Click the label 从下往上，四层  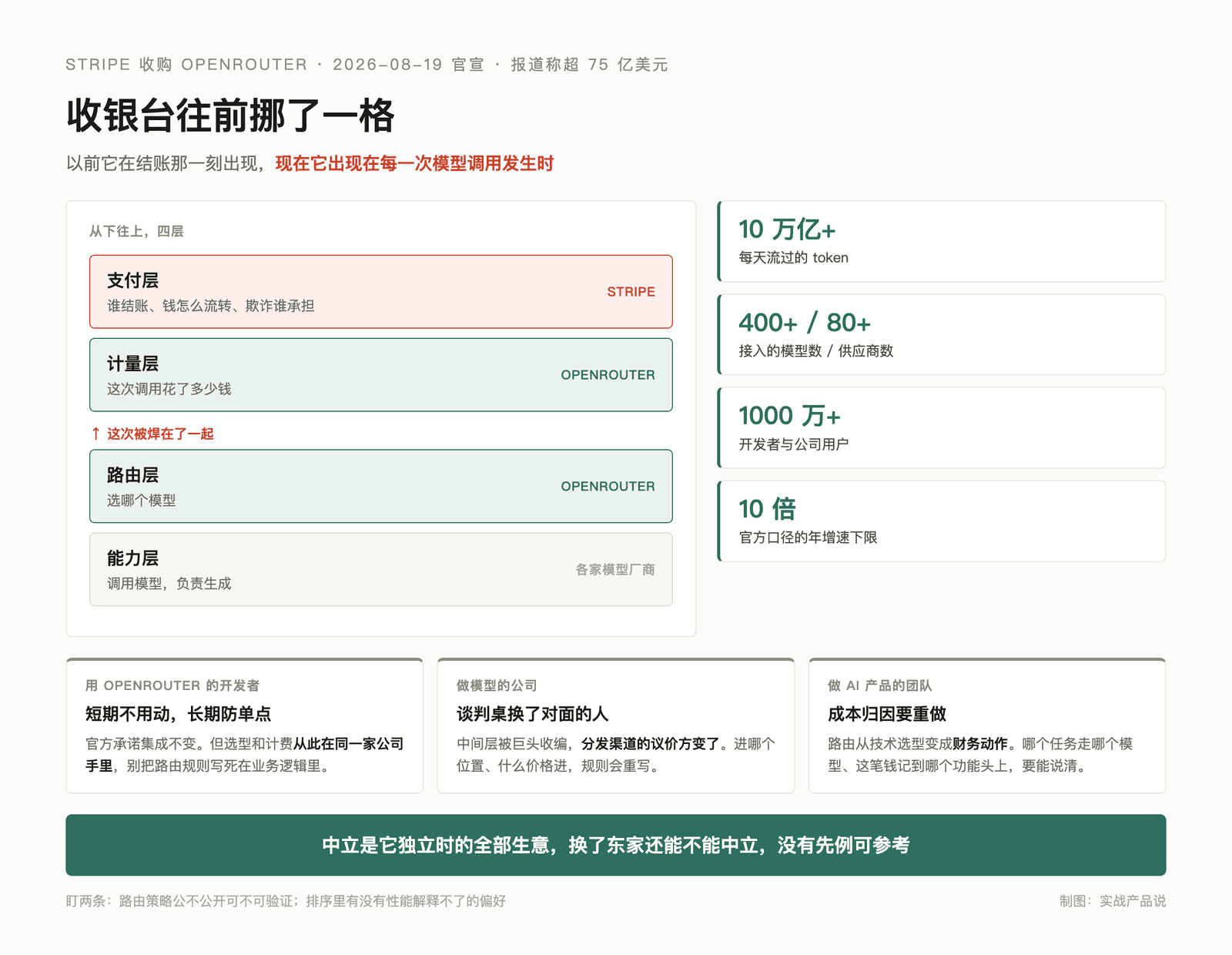136,231
